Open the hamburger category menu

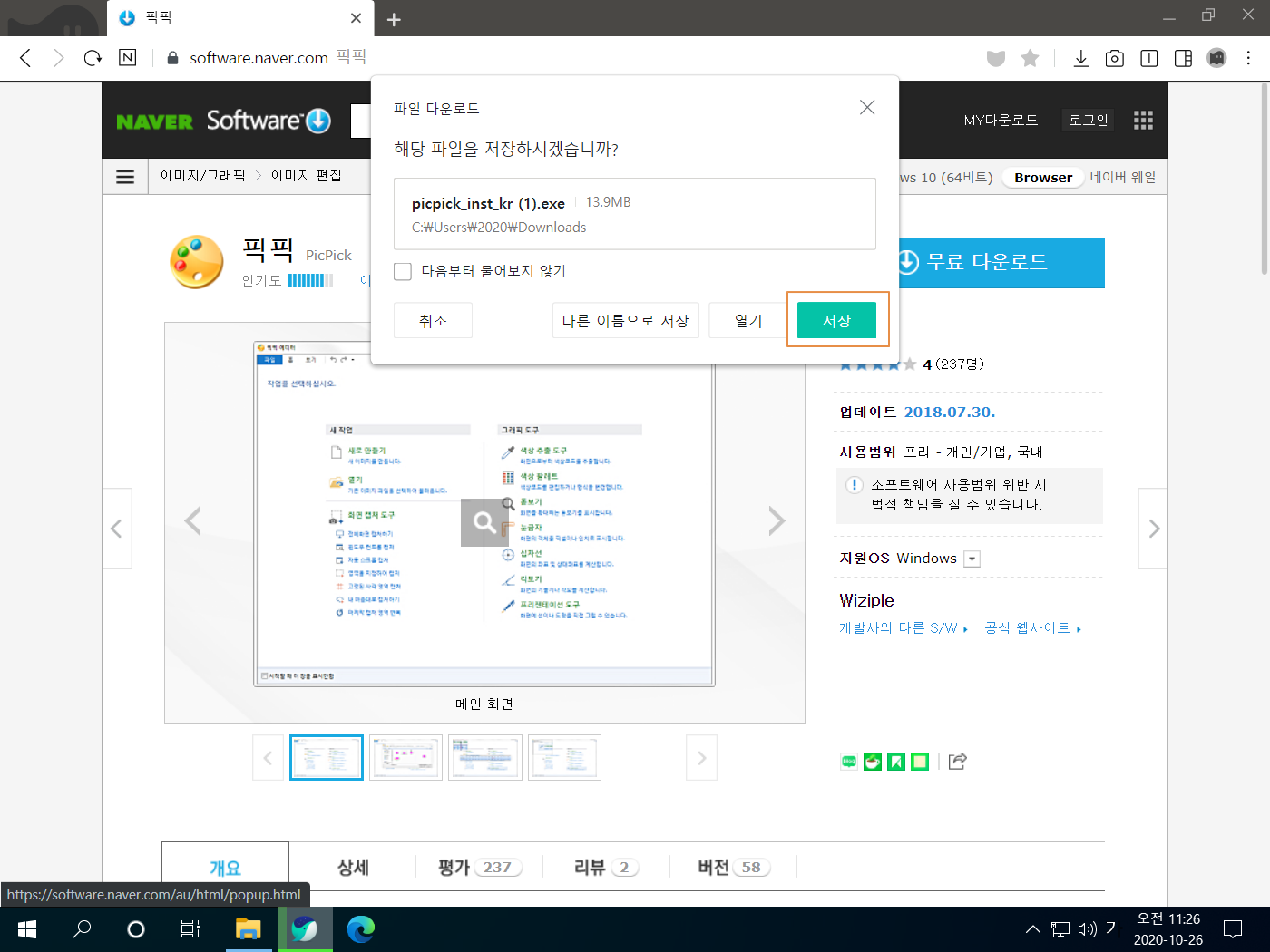coord(125,177)
